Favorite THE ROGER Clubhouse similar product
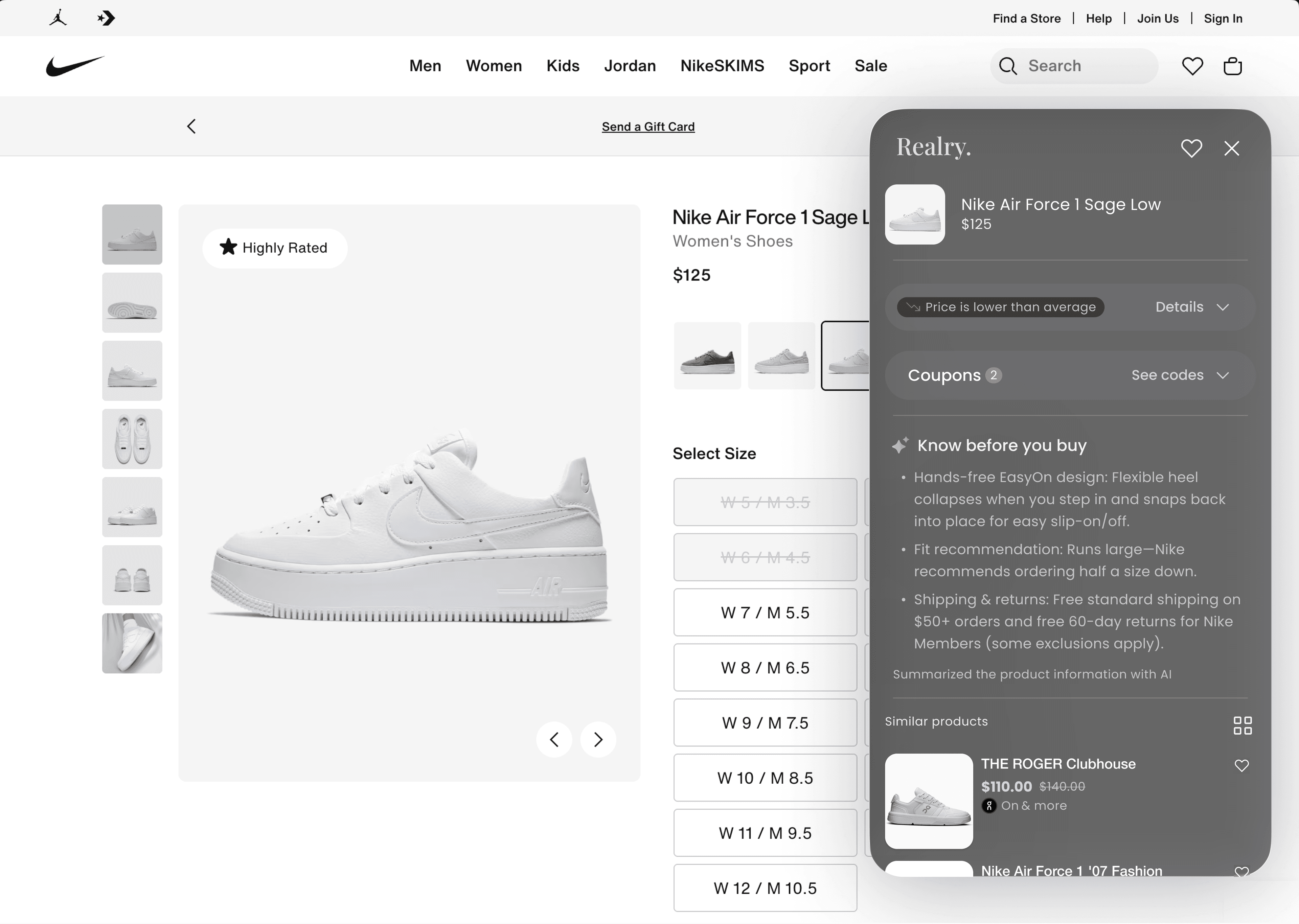 [1241, 766]
